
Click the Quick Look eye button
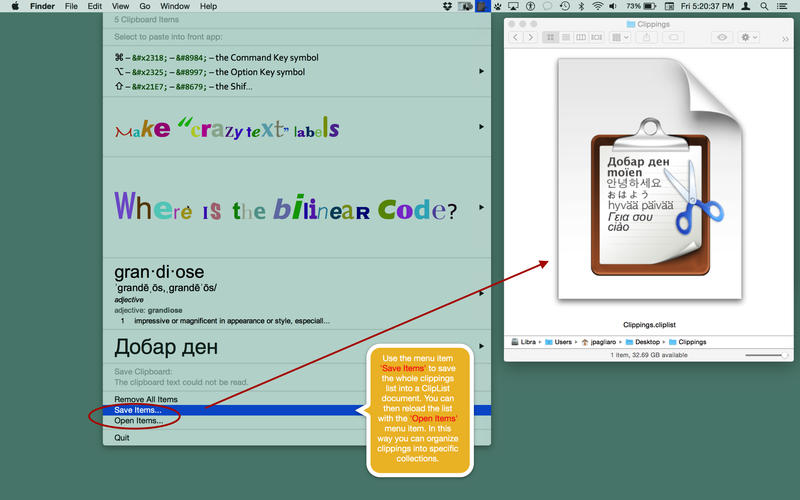(722, 37)
